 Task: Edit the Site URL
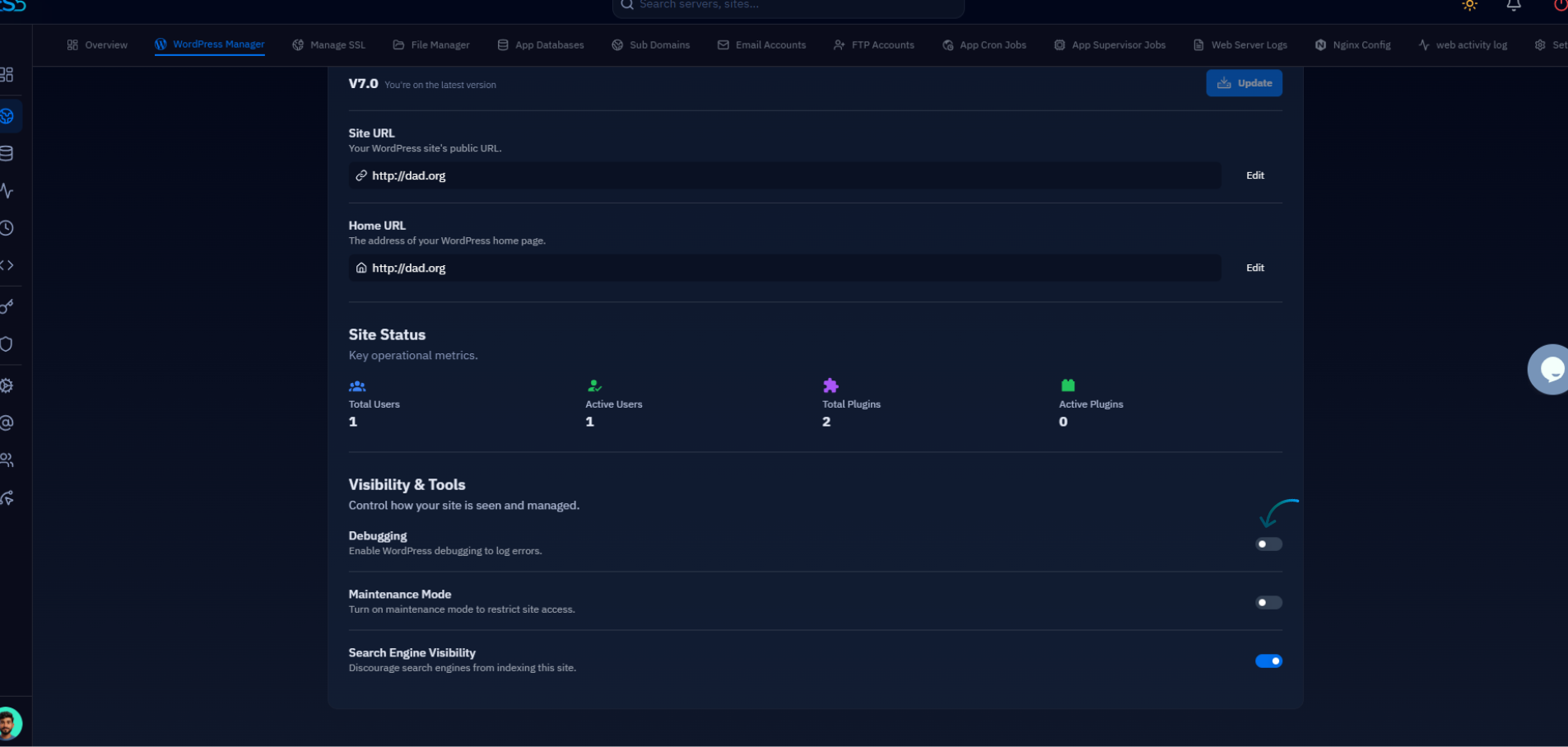[x=1254, y=175]
